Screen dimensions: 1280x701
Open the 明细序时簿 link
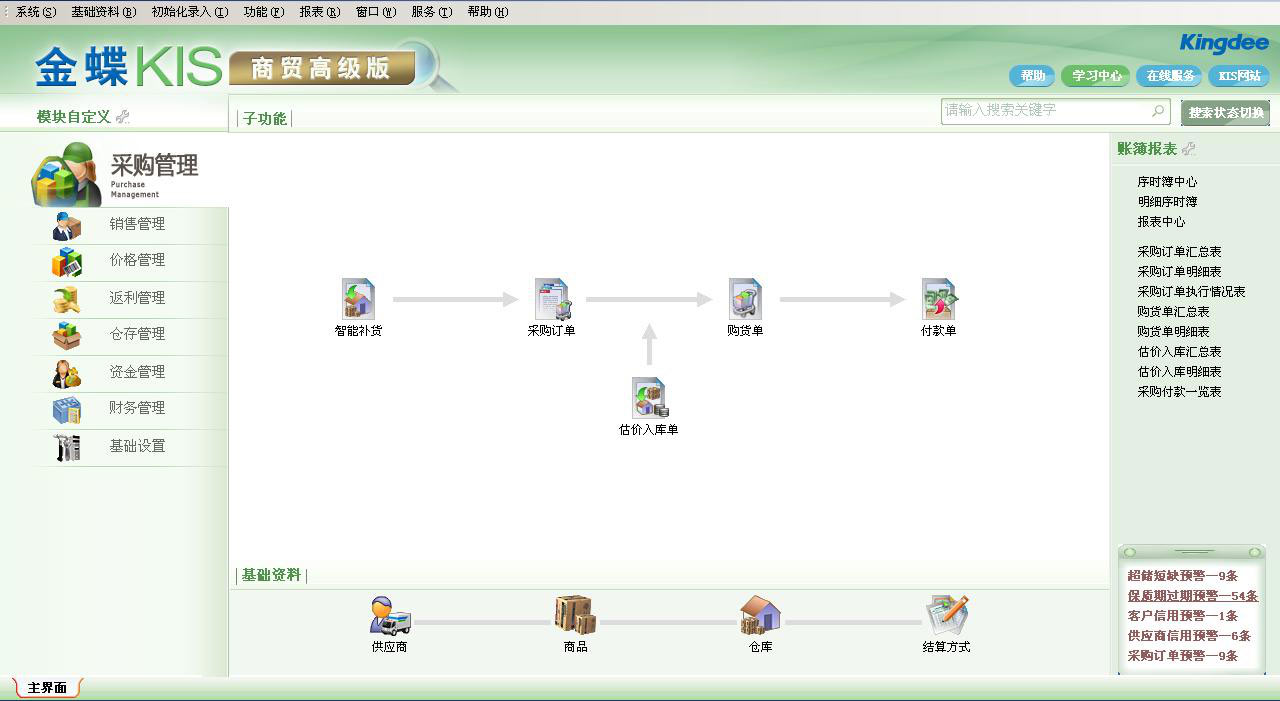[1167, 202]
